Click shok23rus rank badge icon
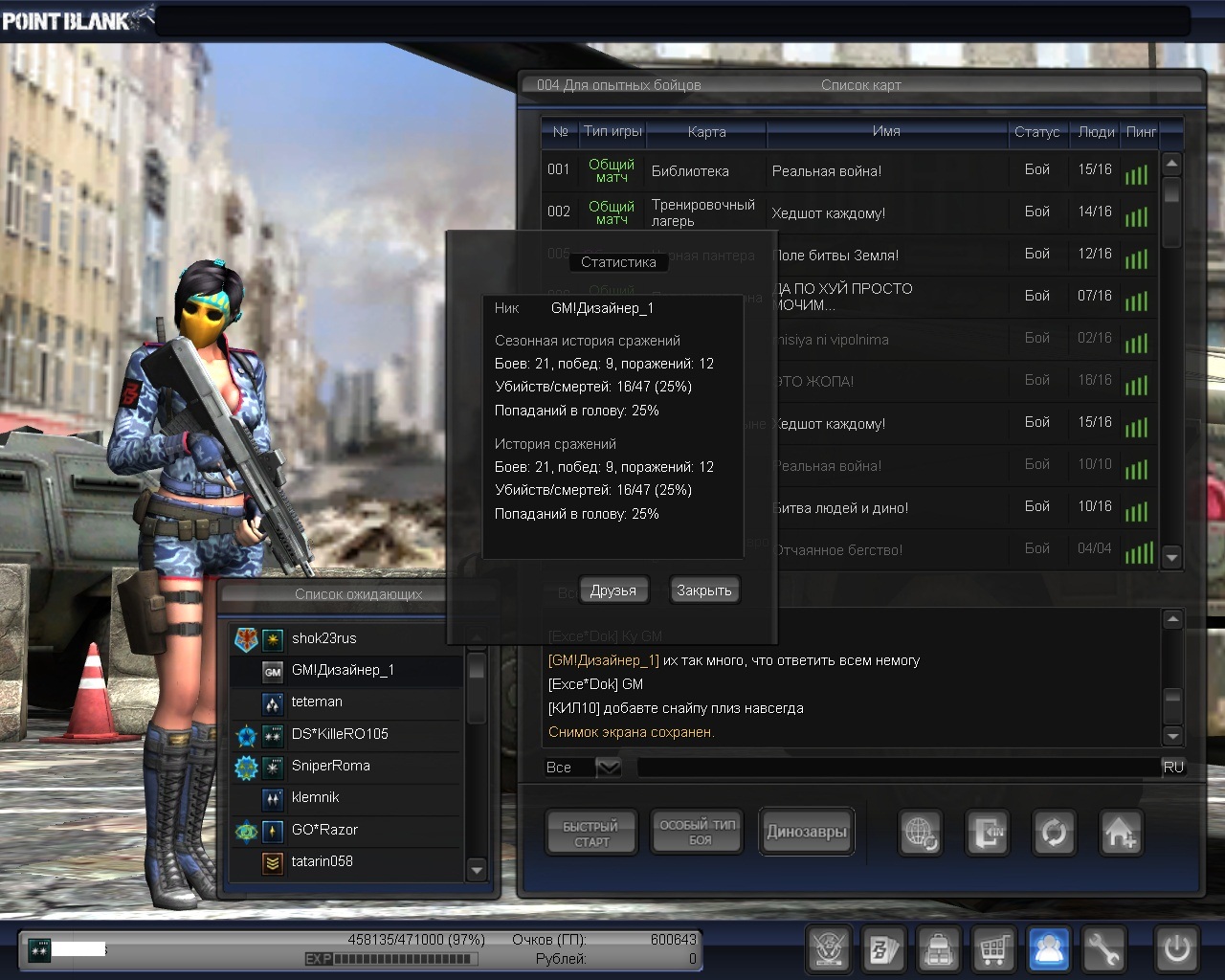Screen dimensions: 1225x980 pos(273,639)
